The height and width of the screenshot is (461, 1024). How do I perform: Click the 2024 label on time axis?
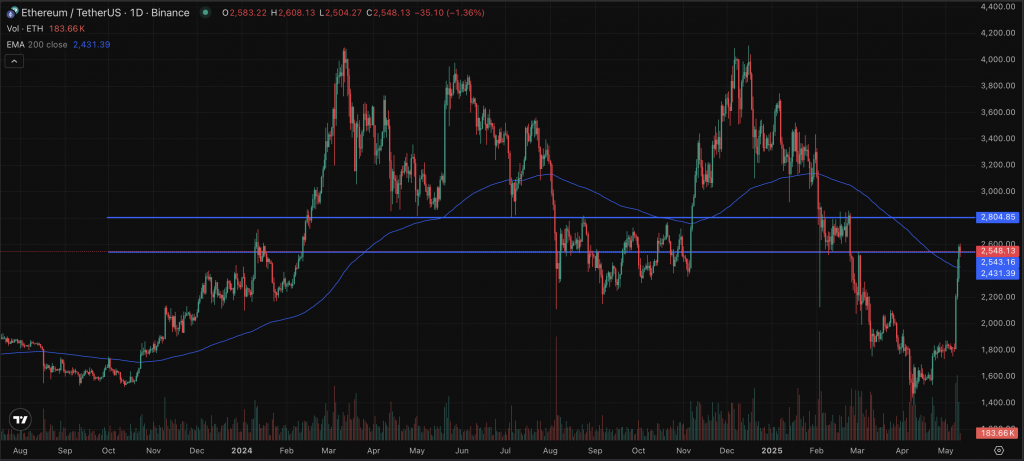point(242,451)
